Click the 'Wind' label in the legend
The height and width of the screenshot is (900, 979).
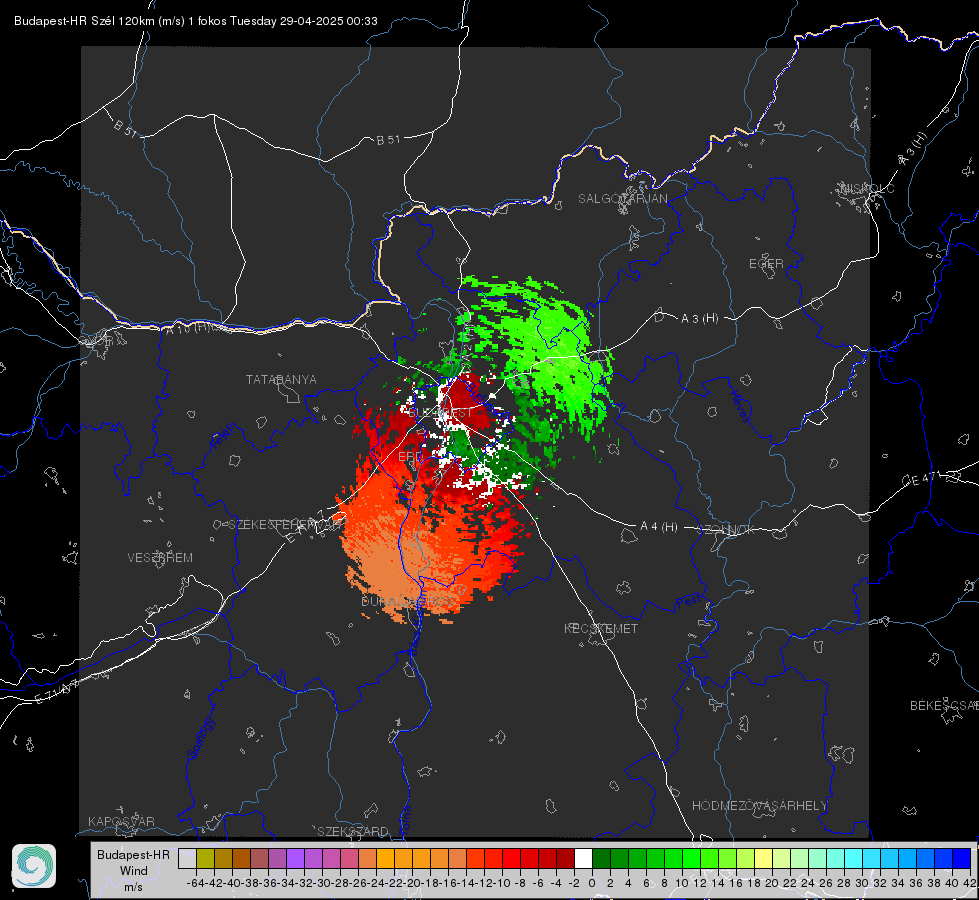tap(134, 871)
